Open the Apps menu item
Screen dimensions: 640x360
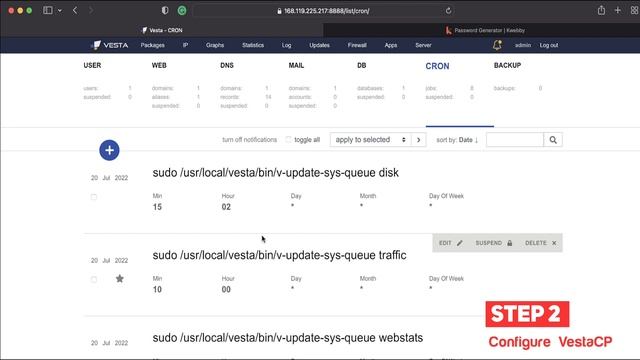pos(391,45)
